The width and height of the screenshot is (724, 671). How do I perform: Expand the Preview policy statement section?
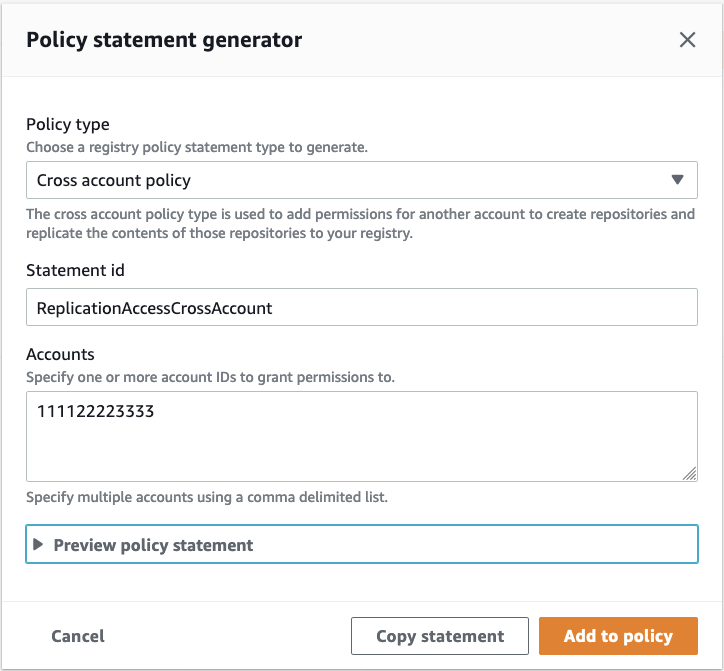153,545
